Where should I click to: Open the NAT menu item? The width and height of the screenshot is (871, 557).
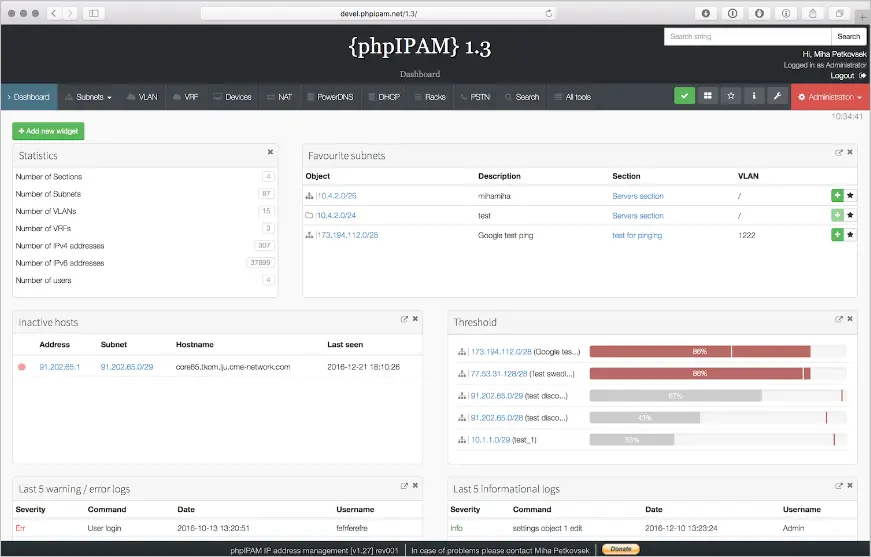tap(279, 97)
